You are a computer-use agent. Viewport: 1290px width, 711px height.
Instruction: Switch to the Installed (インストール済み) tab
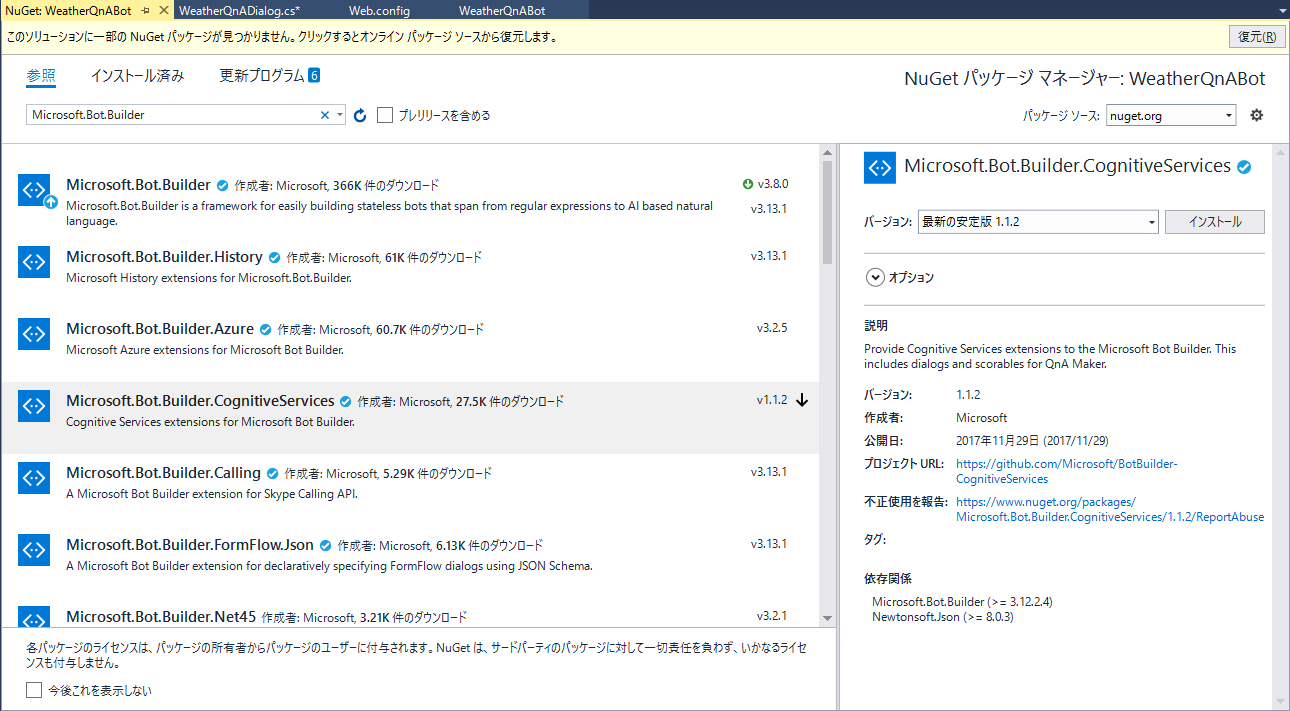pyautogui.click(x=137, y=76)
